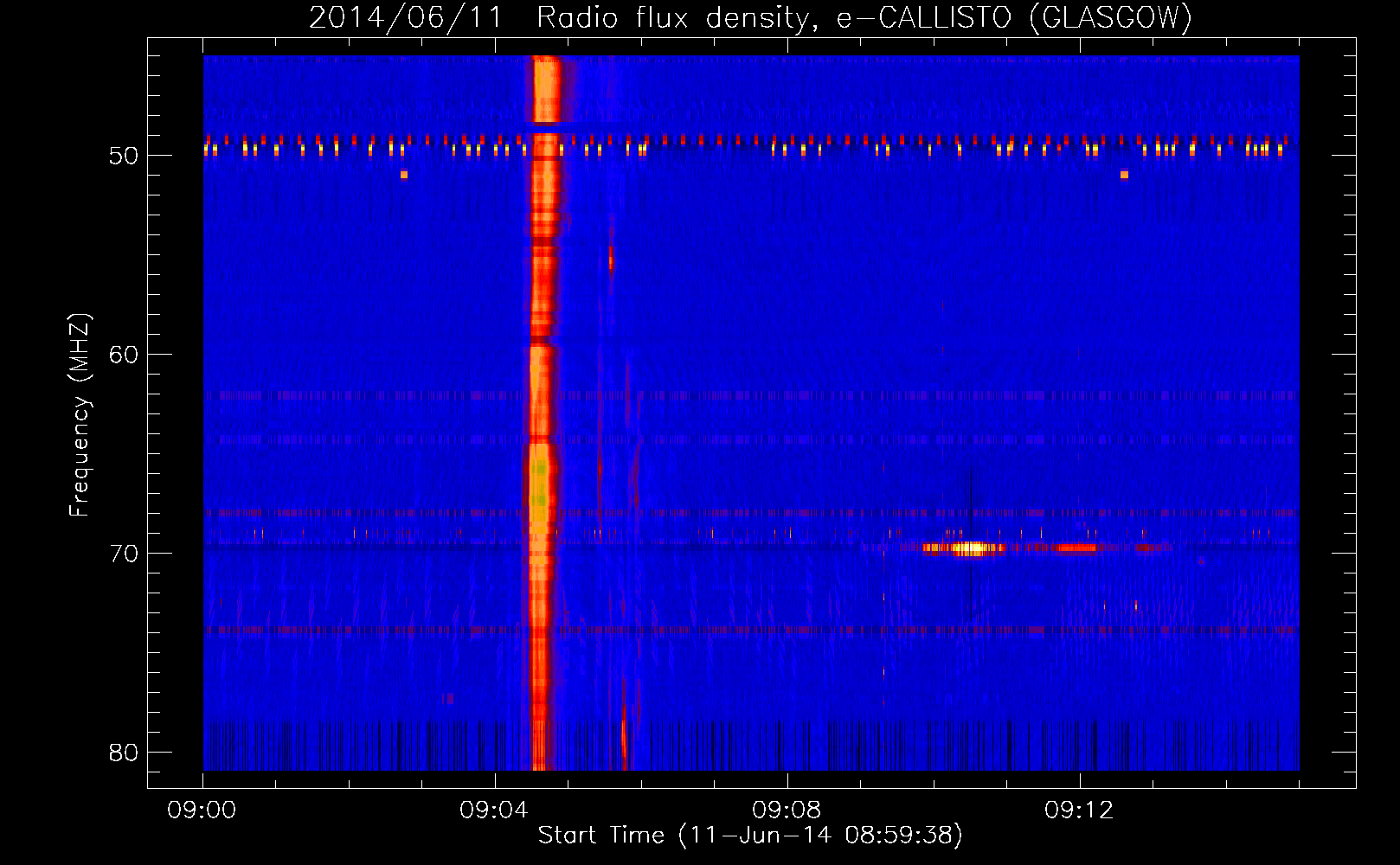Click the broad vertical radio burst after 09:04
1400x865 pixels.
(x=543, y=413)
